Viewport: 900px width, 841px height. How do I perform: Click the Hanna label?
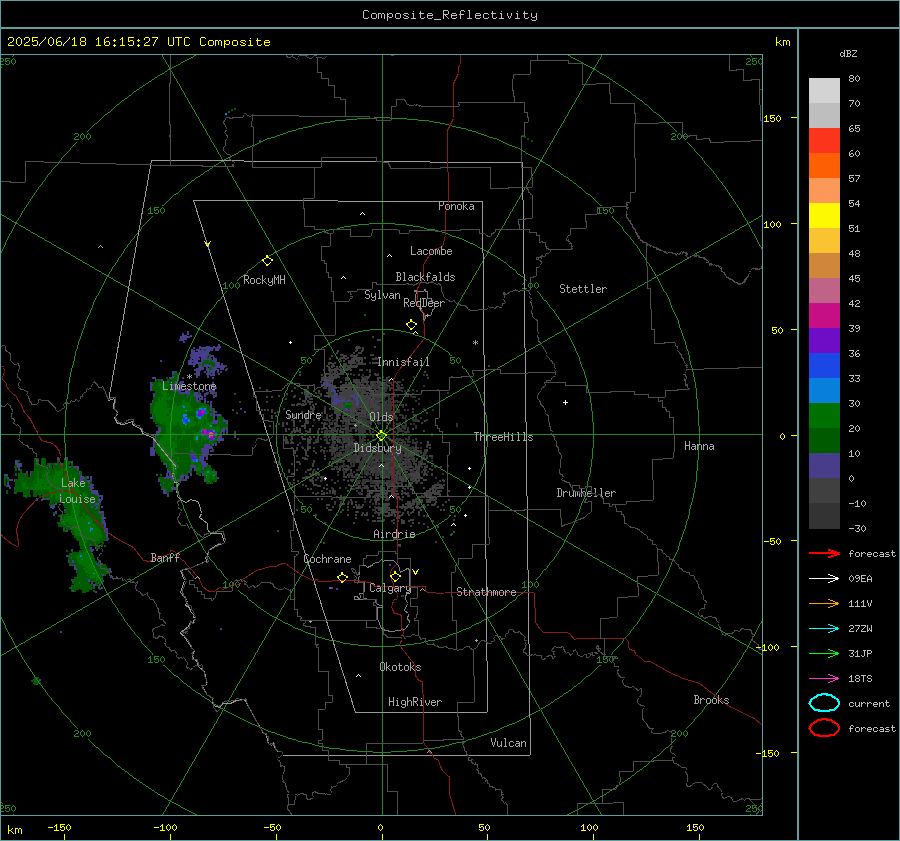coord(699,446)
